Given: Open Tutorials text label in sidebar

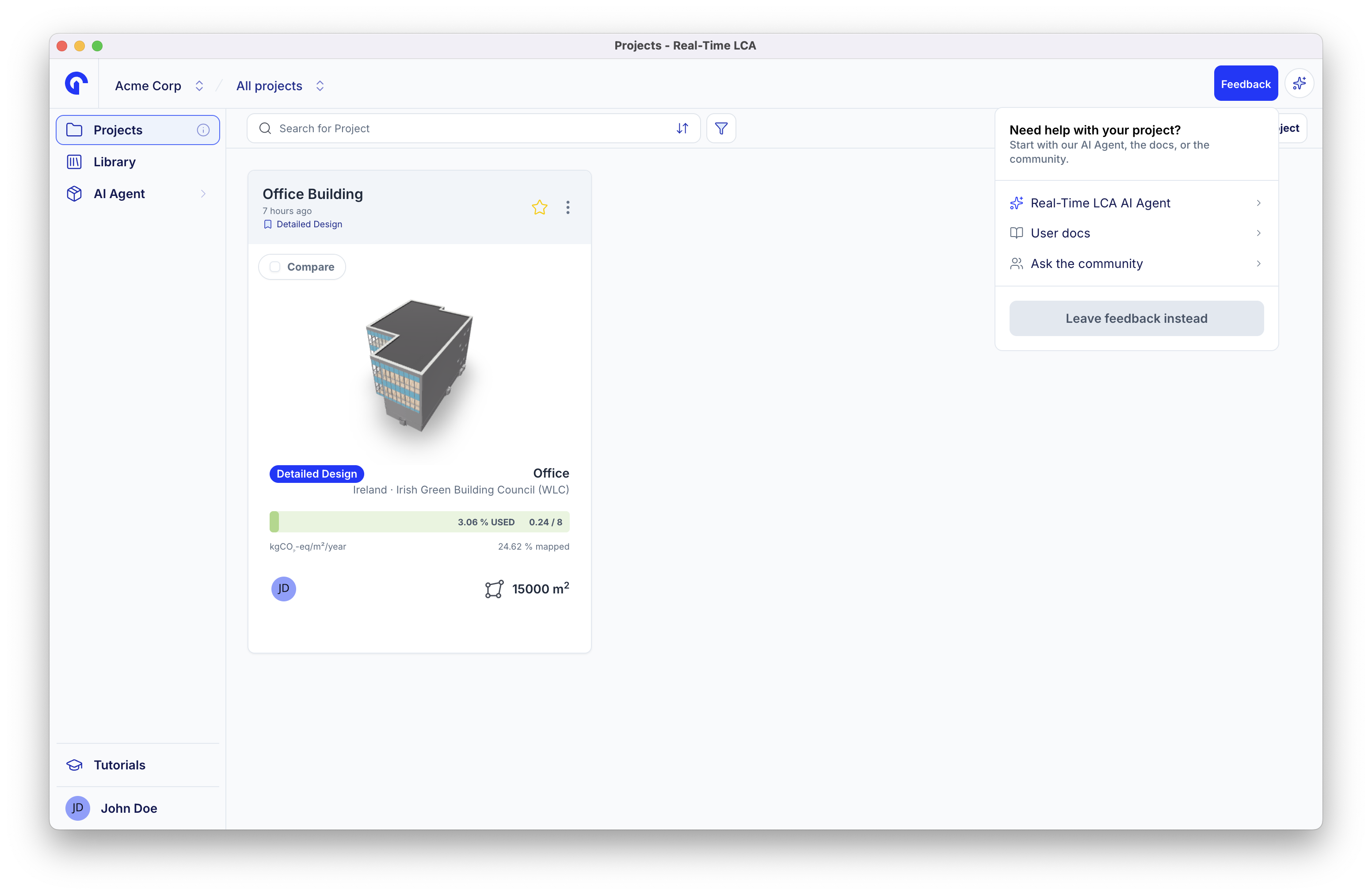Looking at the screenshot, I should [120, 765].
